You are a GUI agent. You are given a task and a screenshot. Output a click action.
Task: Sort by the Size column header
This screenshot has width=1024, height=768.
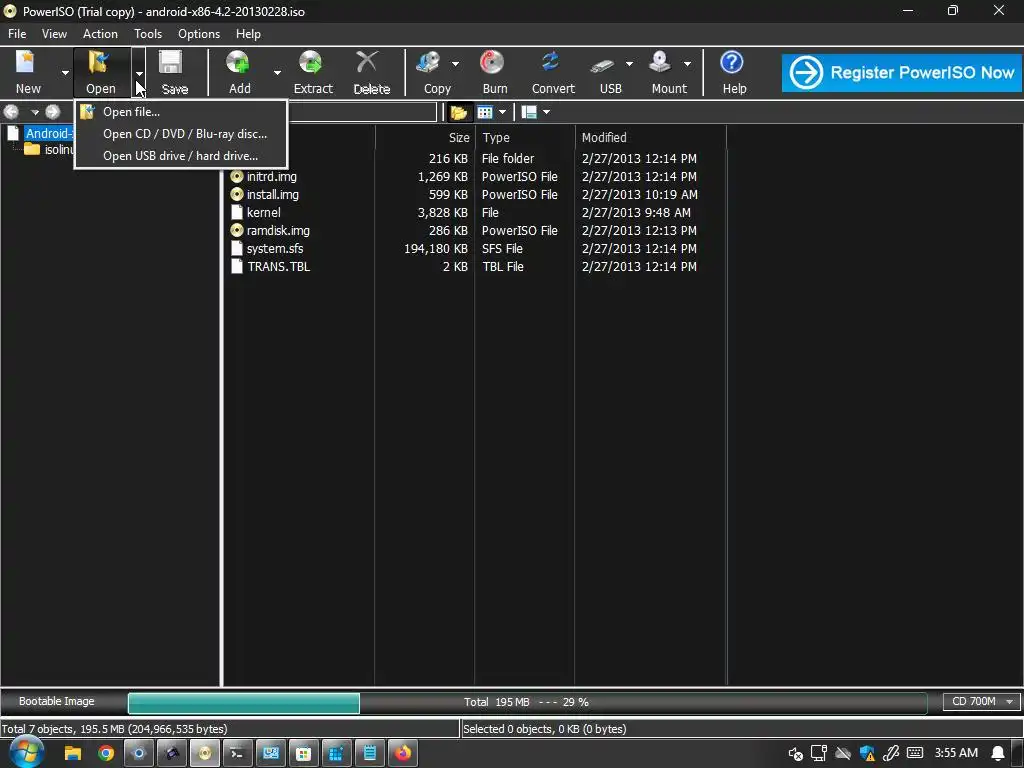424,138
